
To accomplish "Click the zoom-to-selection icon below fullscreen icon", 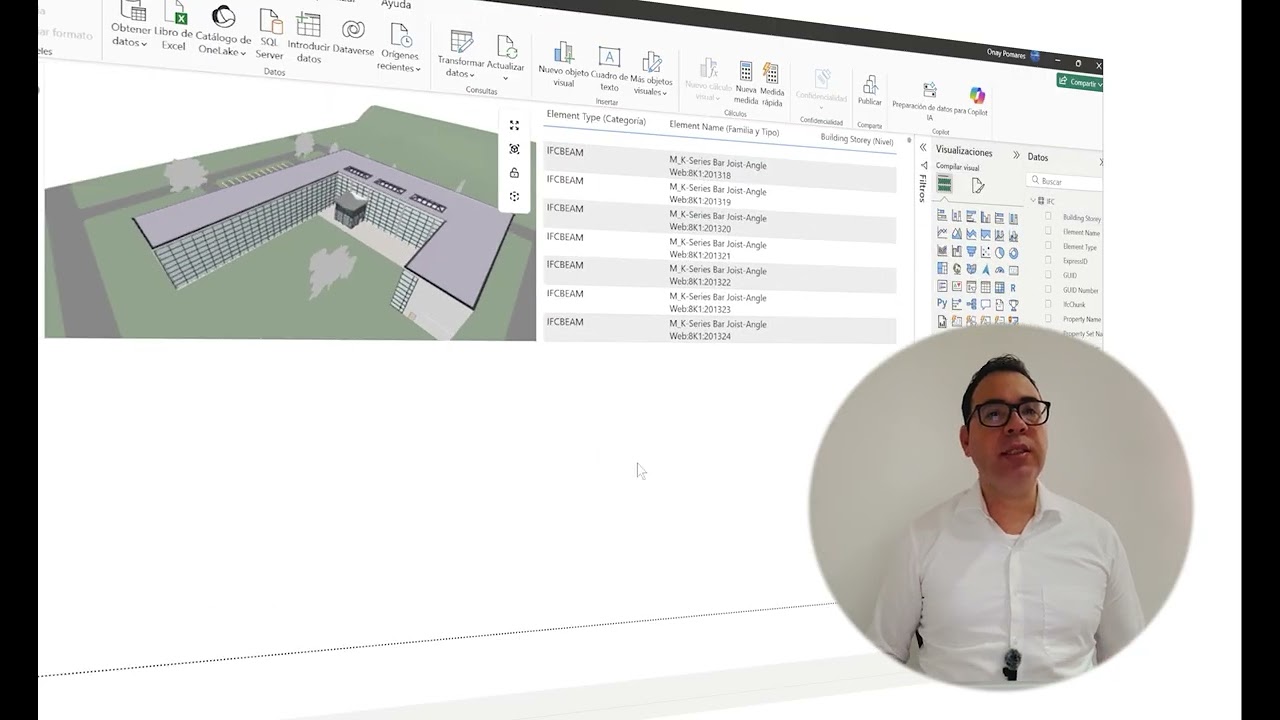I will (x=514, y=149).
